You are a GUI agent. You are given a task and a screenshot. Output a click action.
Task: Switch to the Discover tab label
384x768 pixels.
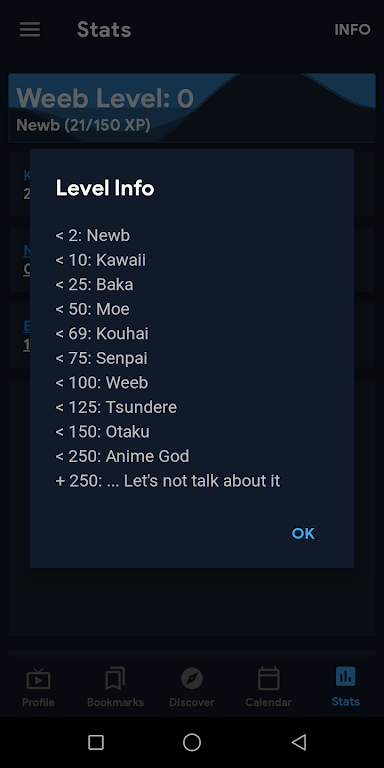192,702
